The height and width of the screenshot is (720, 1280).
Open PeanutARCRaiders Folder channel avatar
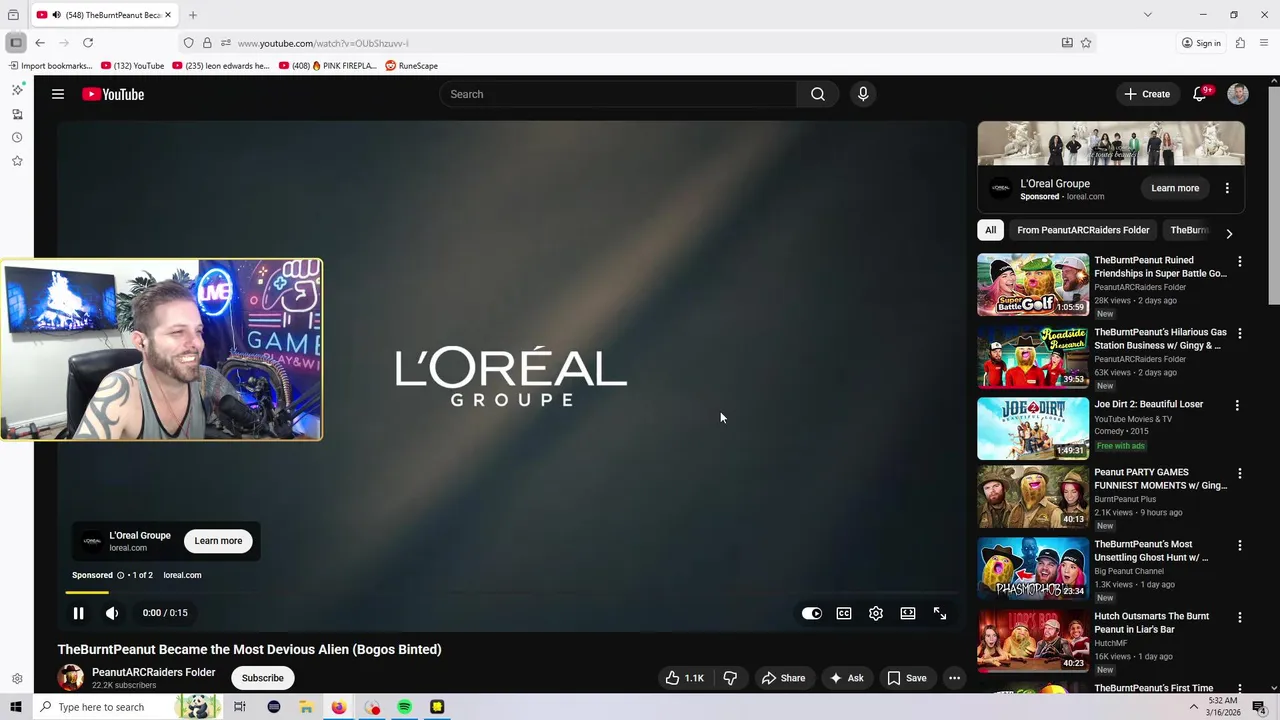point(70,678)
